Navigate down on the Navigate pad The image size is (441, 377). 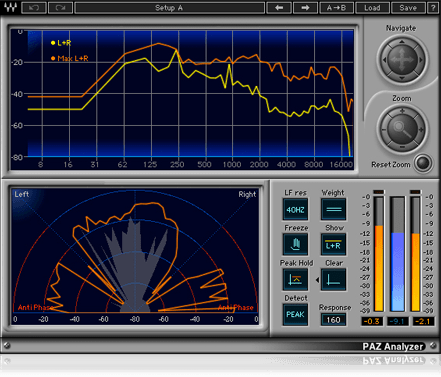402,78
